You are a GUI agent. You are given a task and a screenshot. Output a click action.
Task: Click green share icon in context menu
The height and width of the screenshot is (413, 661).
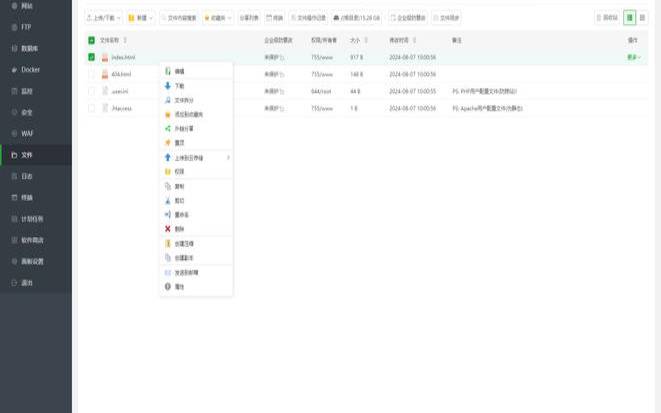(x=167, y=129)
